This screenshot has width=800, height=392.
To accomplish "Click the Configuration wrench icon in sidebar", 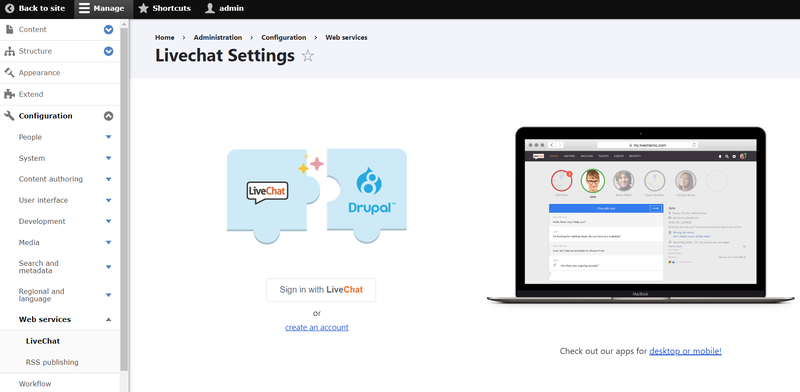I will (x=9, y=116).
